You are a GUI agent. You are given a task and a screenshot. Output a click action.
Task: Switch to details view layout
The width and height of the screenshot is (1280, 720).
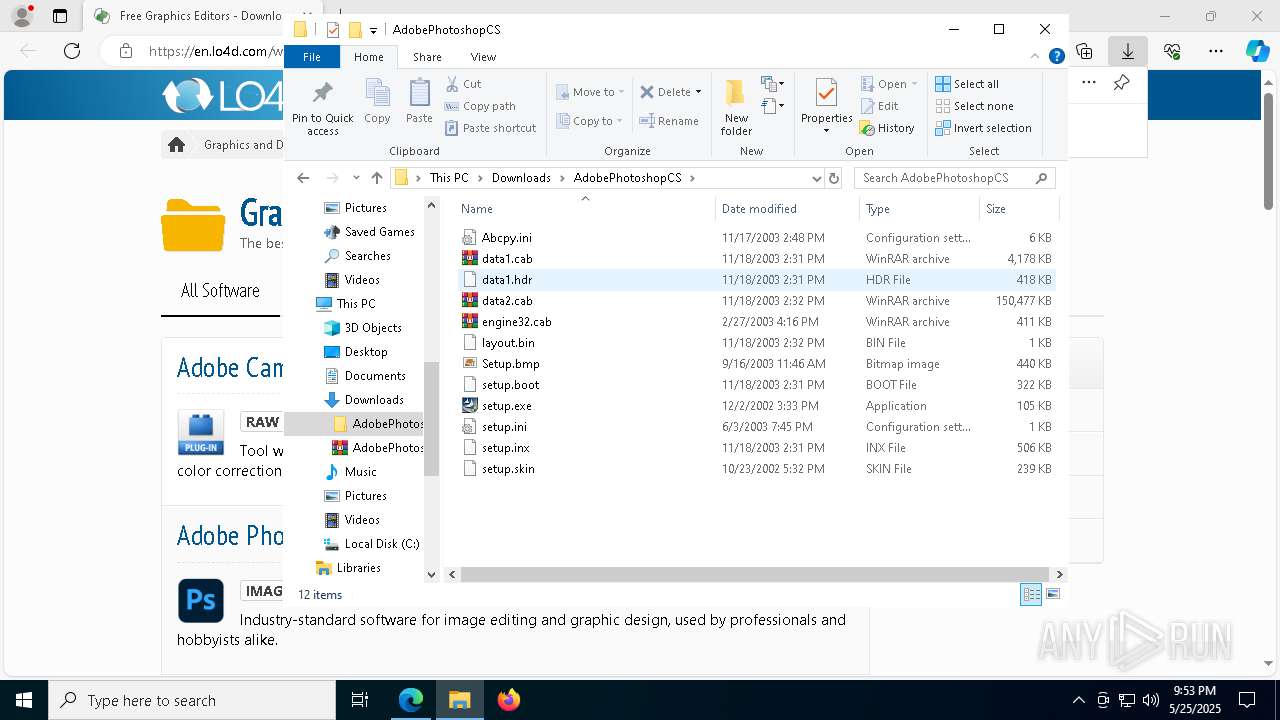(x=1031, y=594)
